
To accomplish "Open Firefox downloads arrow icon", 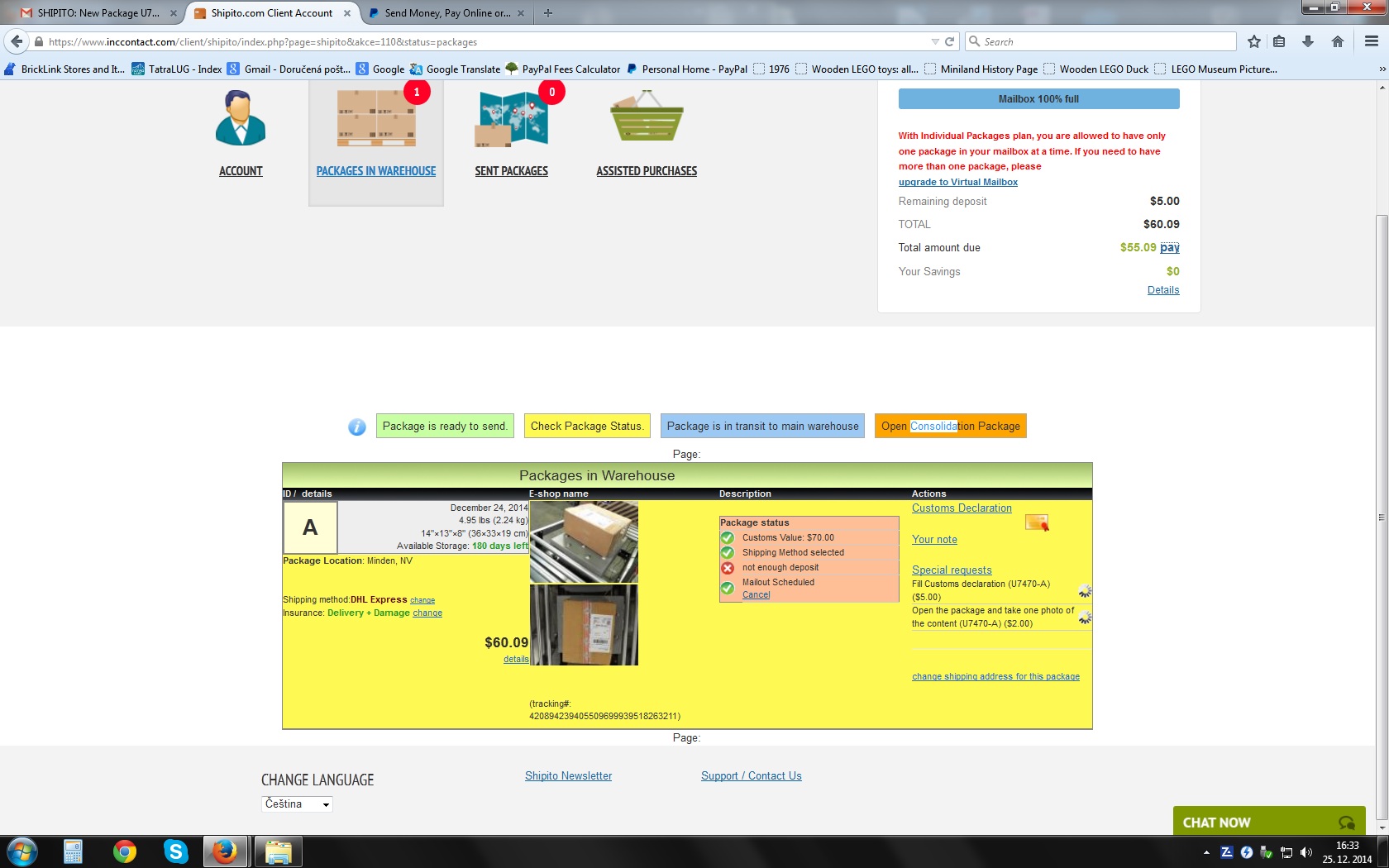I will [1308, 41].
